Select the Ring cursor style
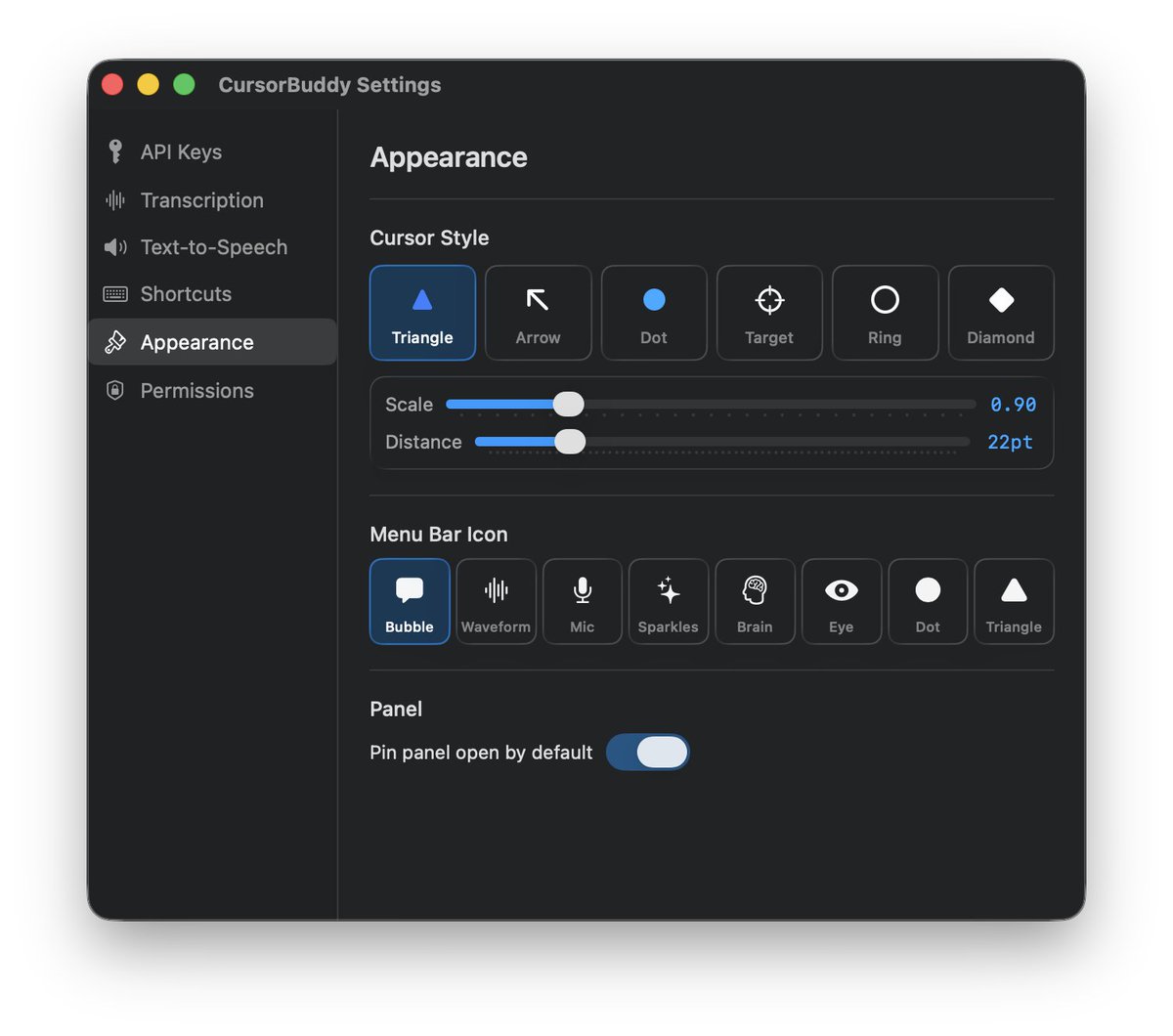This screenshot has height=1036, width=1173. 885,313
